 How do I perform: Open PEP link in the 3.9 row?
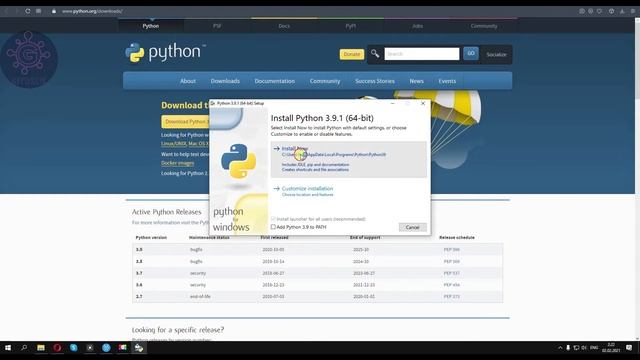(x=451, y=249)
